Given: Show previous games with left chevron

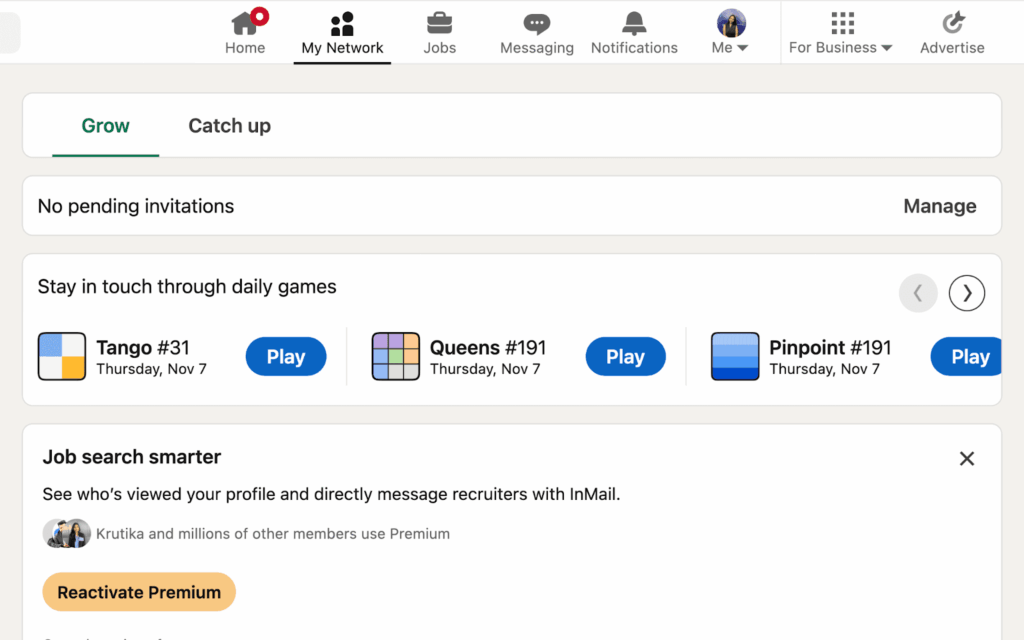Looking at the screenshot, I should tap(918, 293).
